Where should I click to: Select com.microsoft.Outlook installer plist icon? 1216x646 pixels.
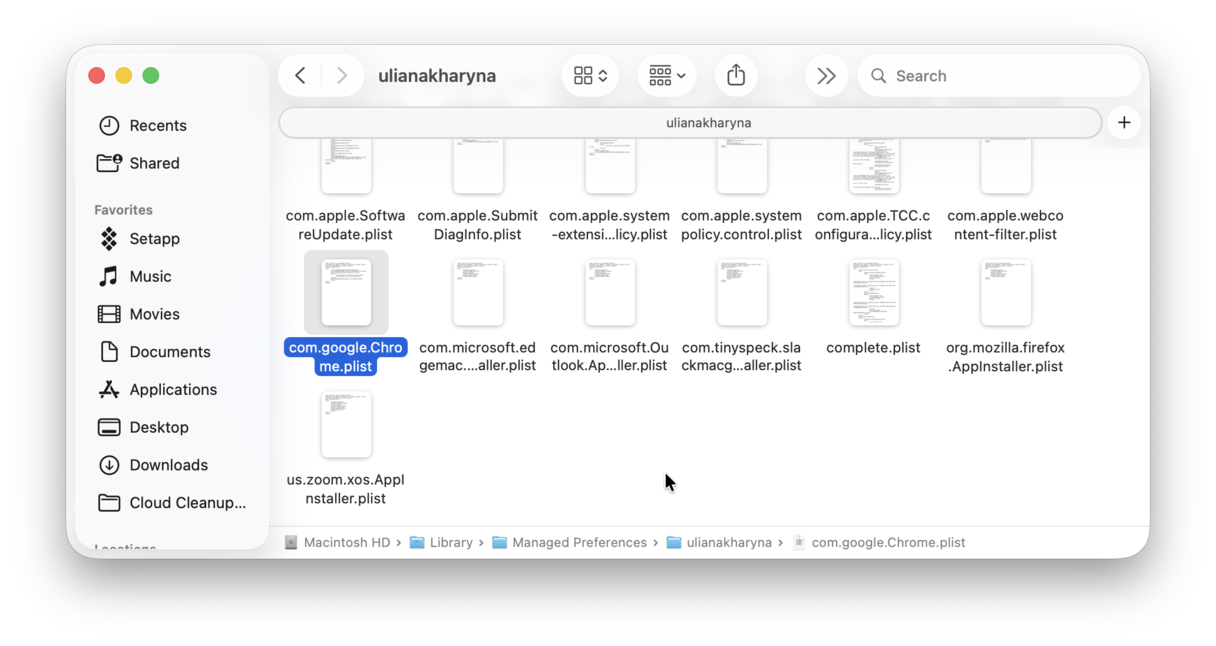coord(610,292)
